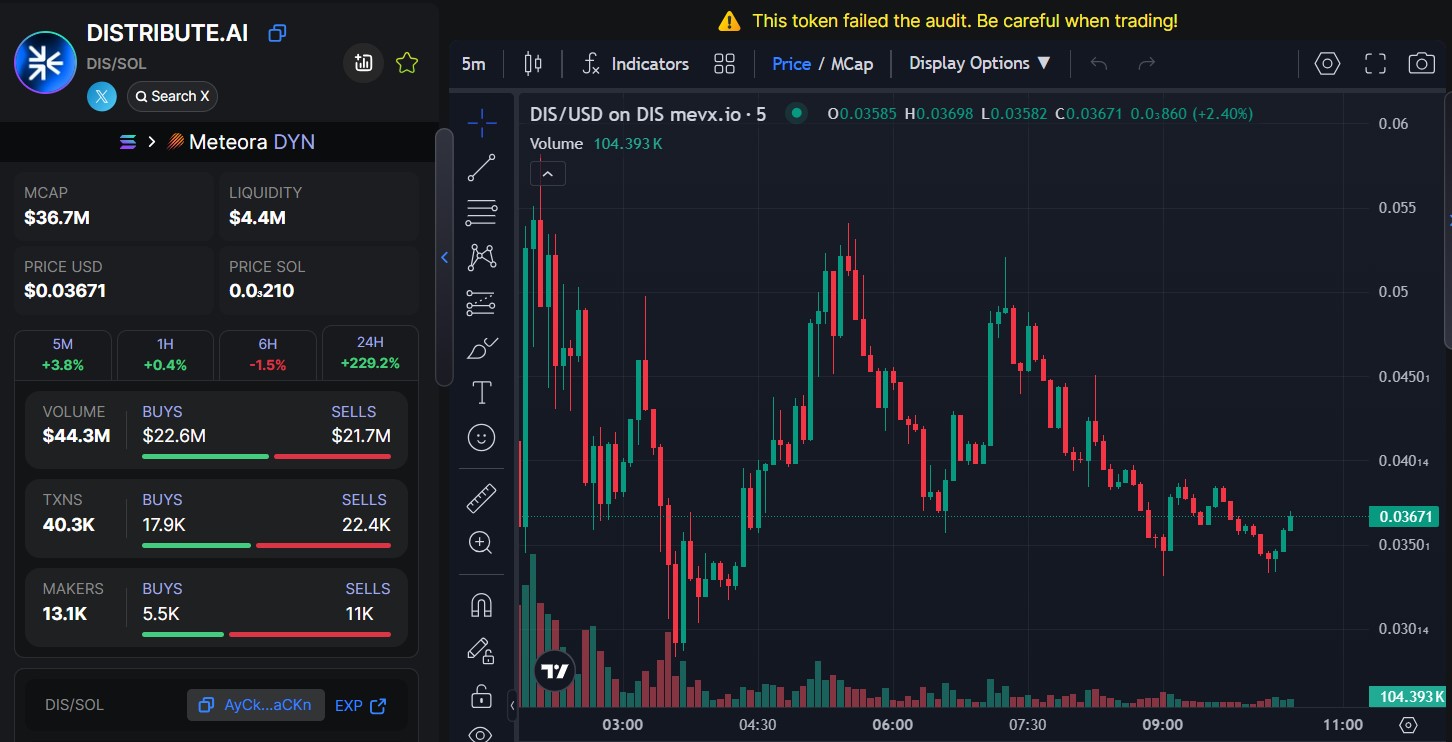Screen dimensions: 1452x742
Task: Change the 5m chart interval
Action: pyautogui.click(x=474, y=64)
